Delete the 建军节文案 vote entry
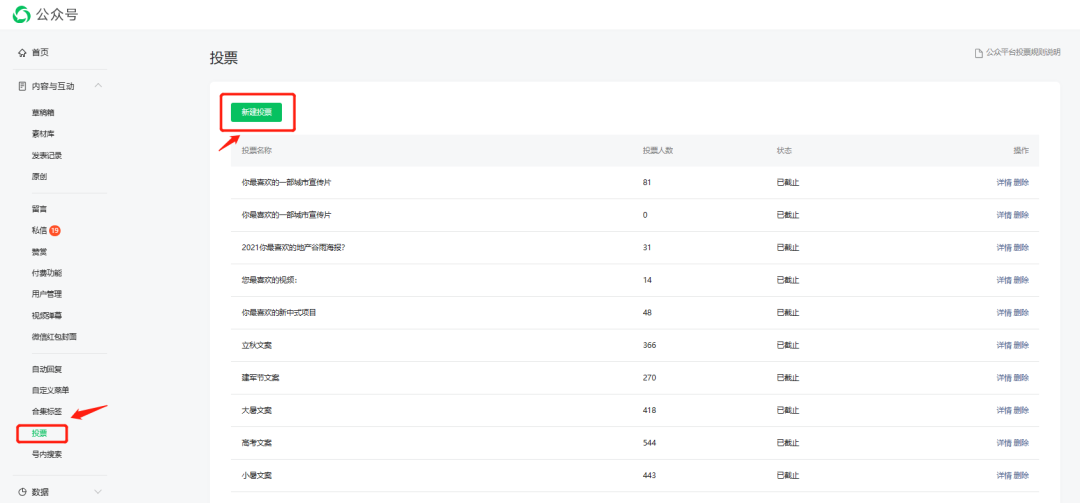1080x503 pixels. pyautogui.click(x=1021, y=378)
